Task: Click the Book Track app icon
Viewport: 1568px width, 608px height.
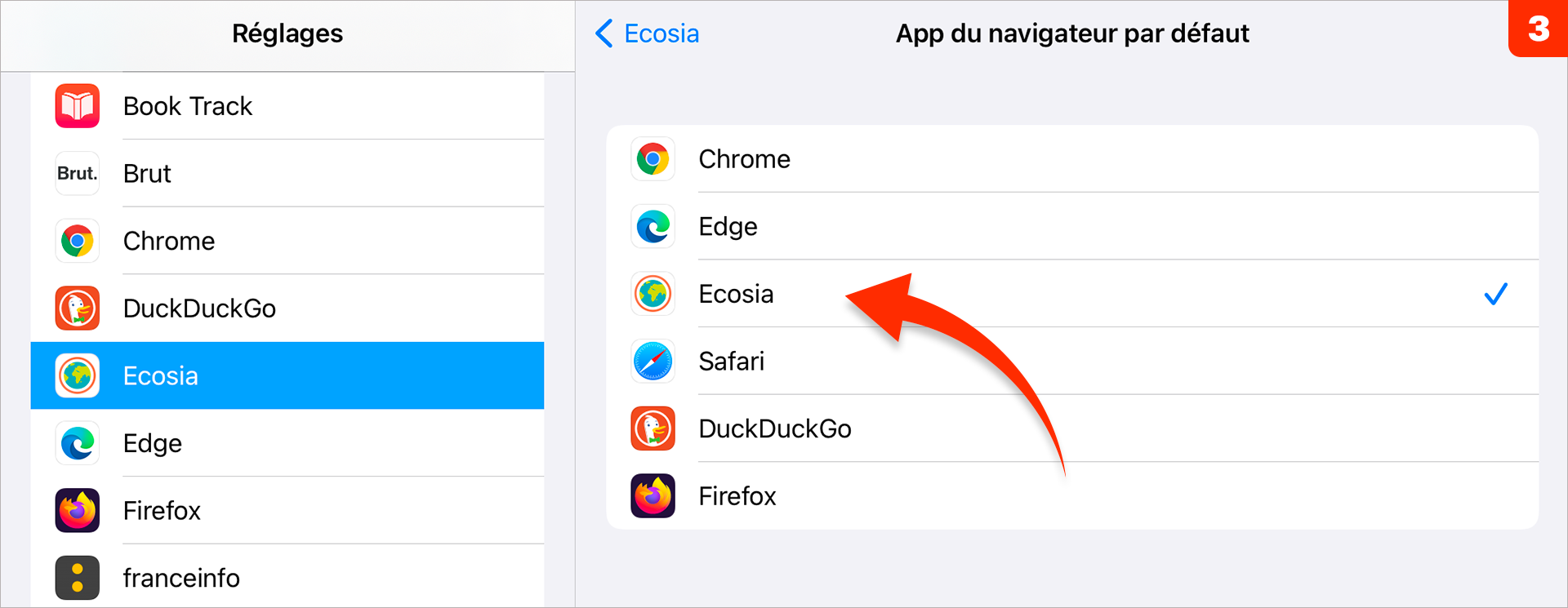Action: pyautogui.click(x=78, y=106)
